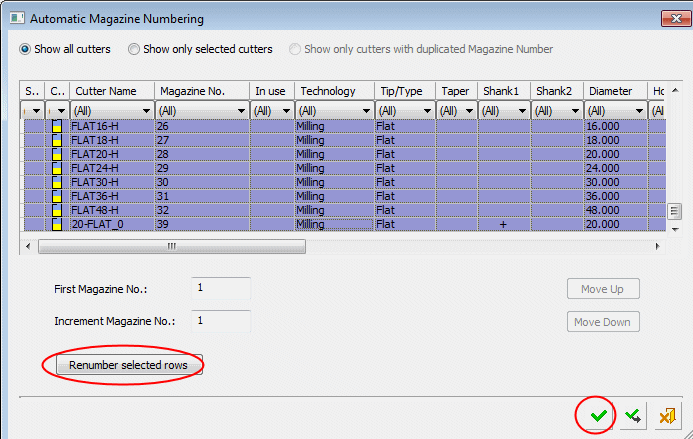Open the Diameter filter dropdown
Viewport: 693px width, 439px height.
click(640, 111)
